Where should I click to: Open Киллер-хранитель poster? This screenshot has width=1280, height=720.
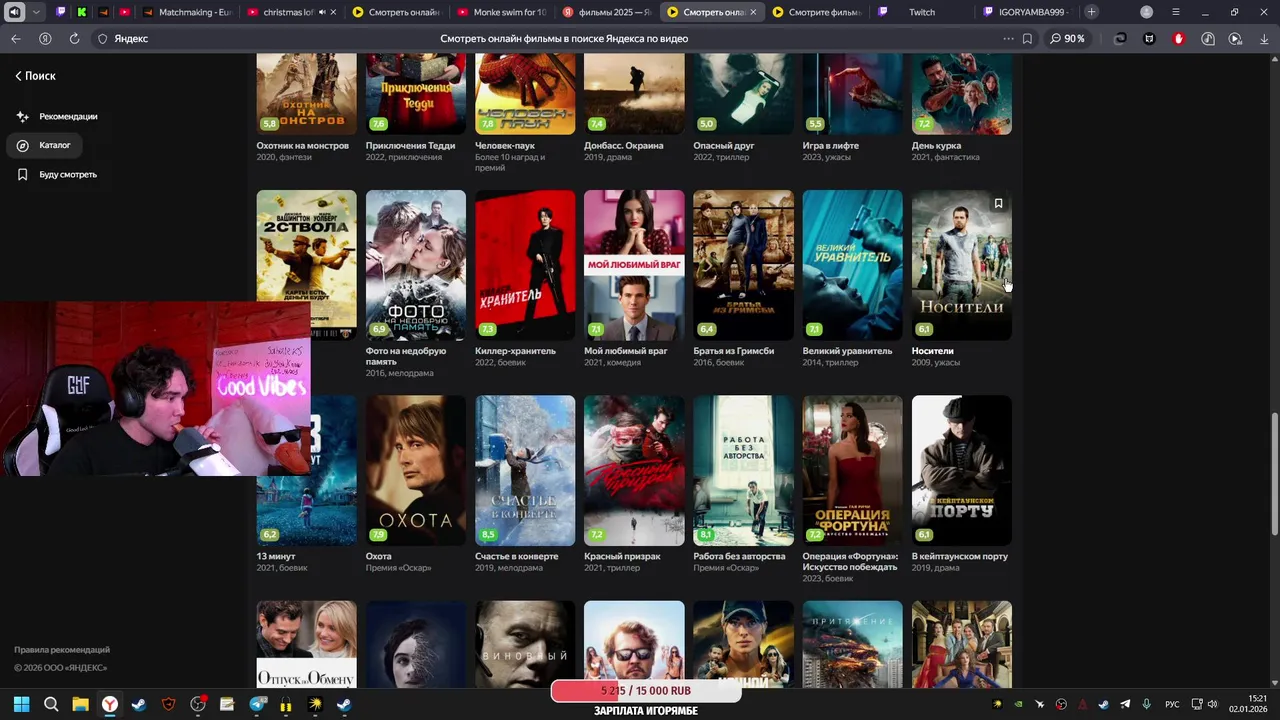coord(525,265)
